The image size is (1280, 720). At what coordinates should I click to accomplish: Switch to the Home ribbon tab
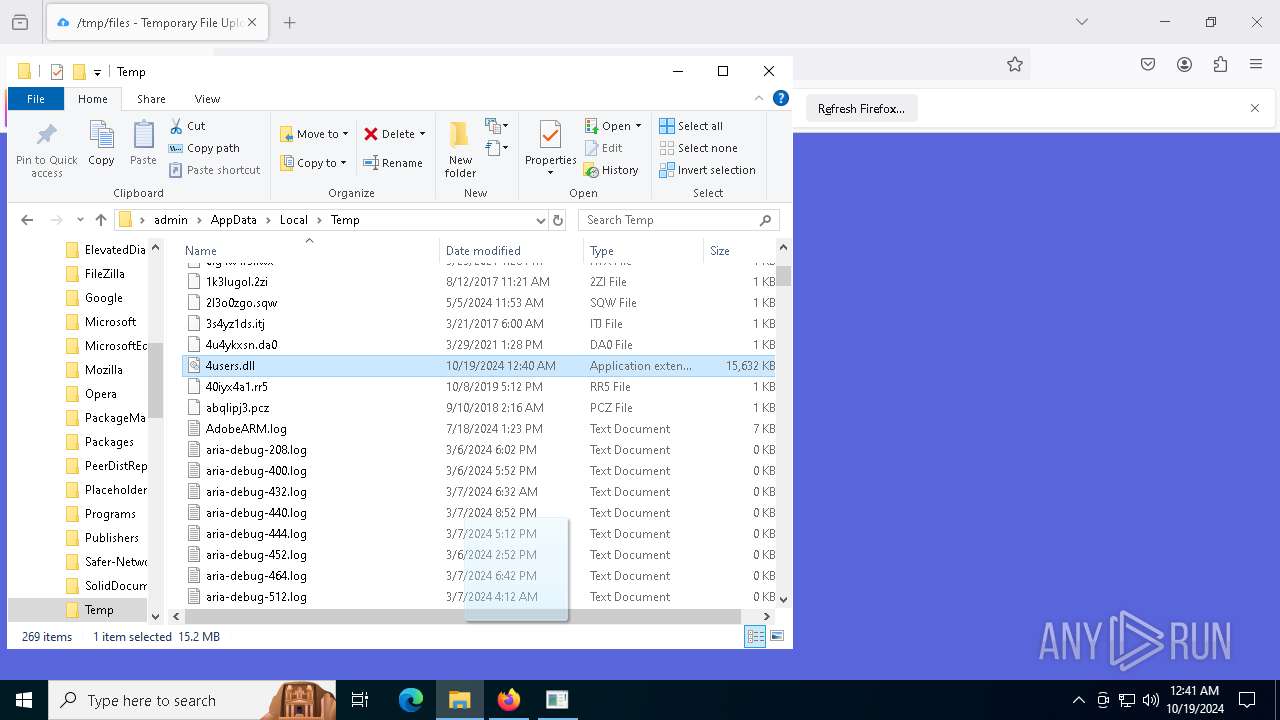pos(93,99)
